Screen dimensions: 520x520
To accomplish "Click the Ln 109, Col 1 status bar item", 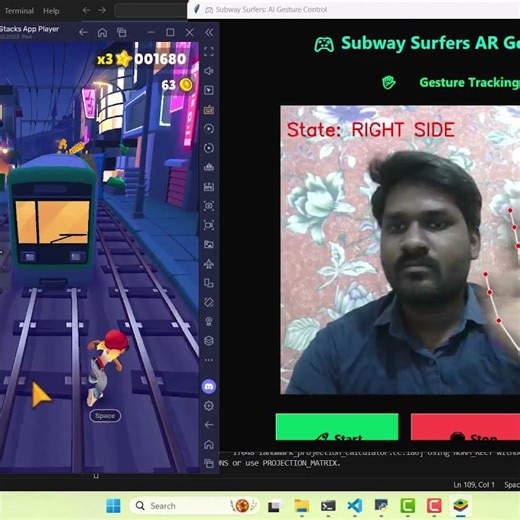I will tap(474, 485).
